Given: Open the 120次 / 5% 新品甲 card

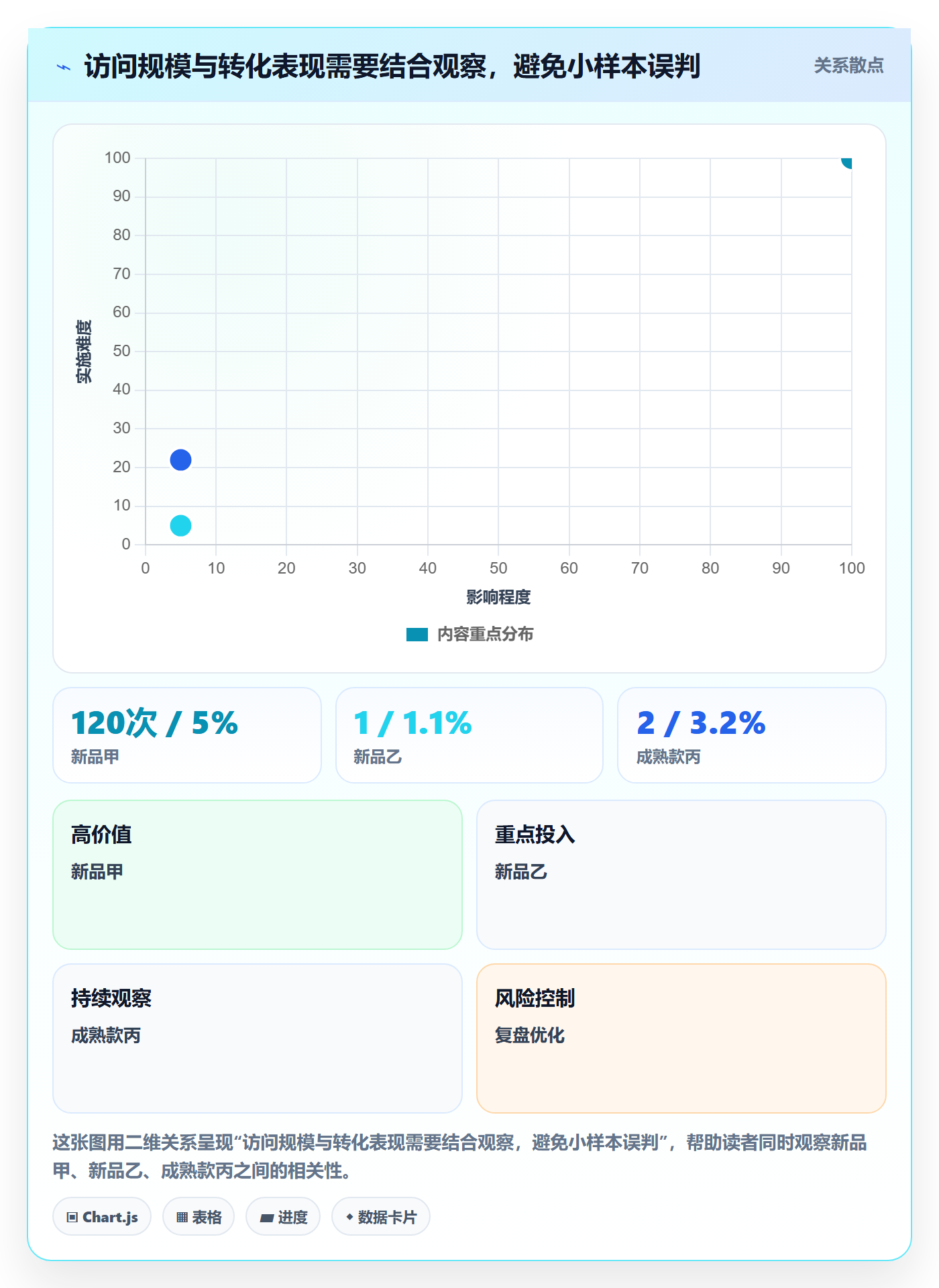Looking at the screenshot, I should pyautogui.click(x=187, y=735).
